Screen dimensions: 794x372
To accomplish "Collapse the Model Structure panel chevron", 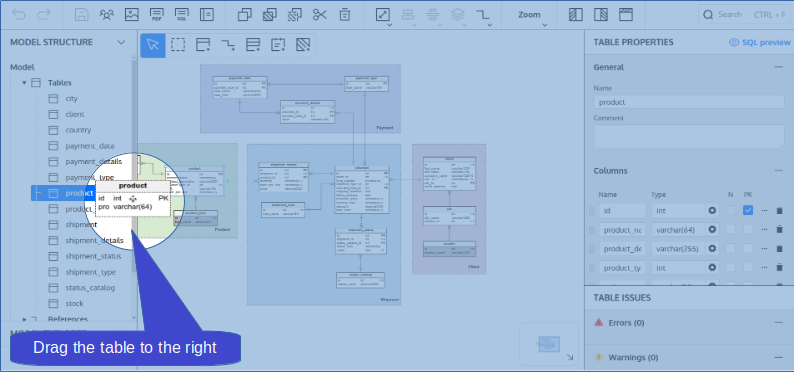I will click(121, 42).
